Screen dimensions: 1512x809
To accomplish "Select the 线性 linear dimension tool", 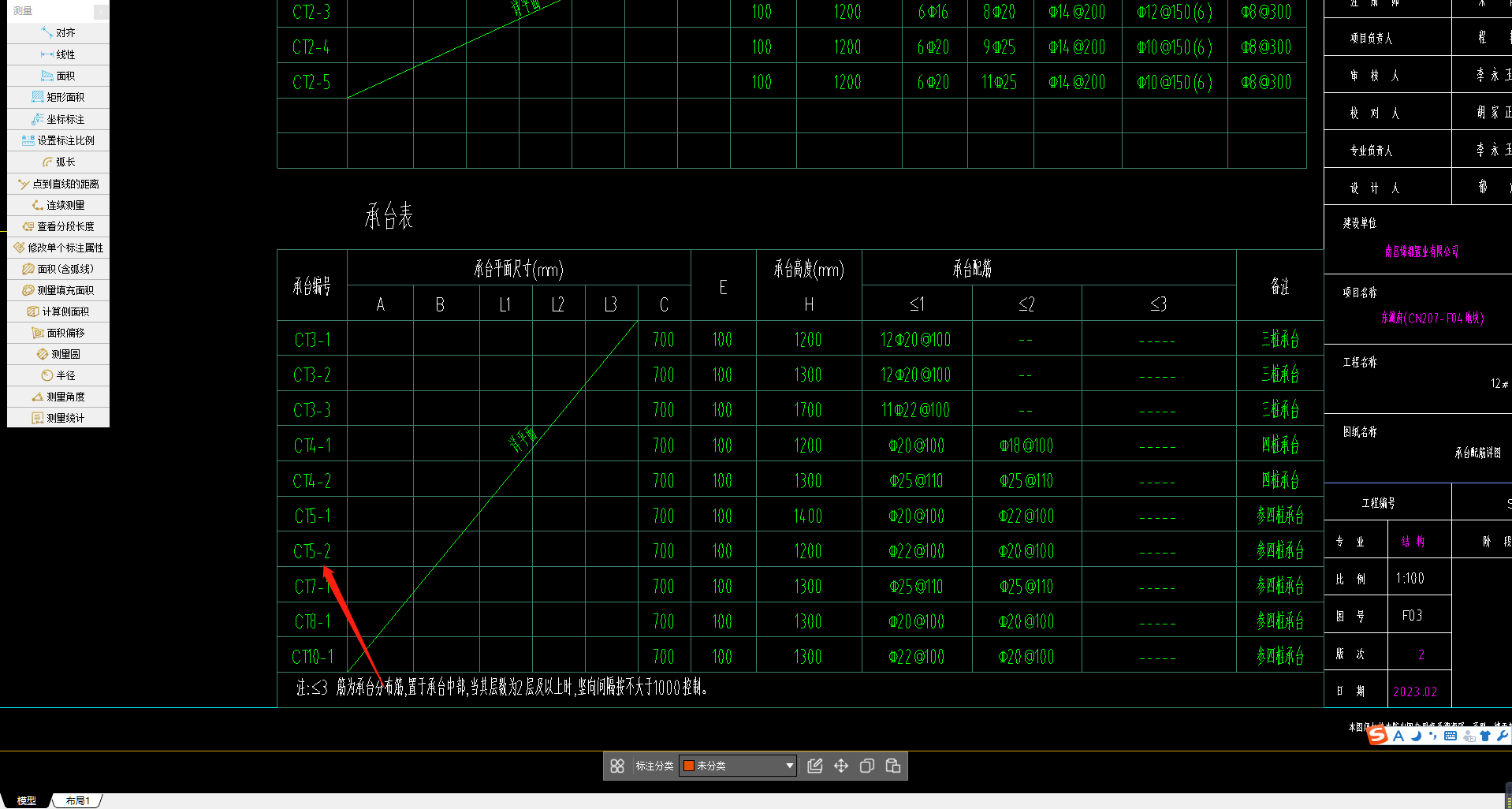I will (58, 54).
